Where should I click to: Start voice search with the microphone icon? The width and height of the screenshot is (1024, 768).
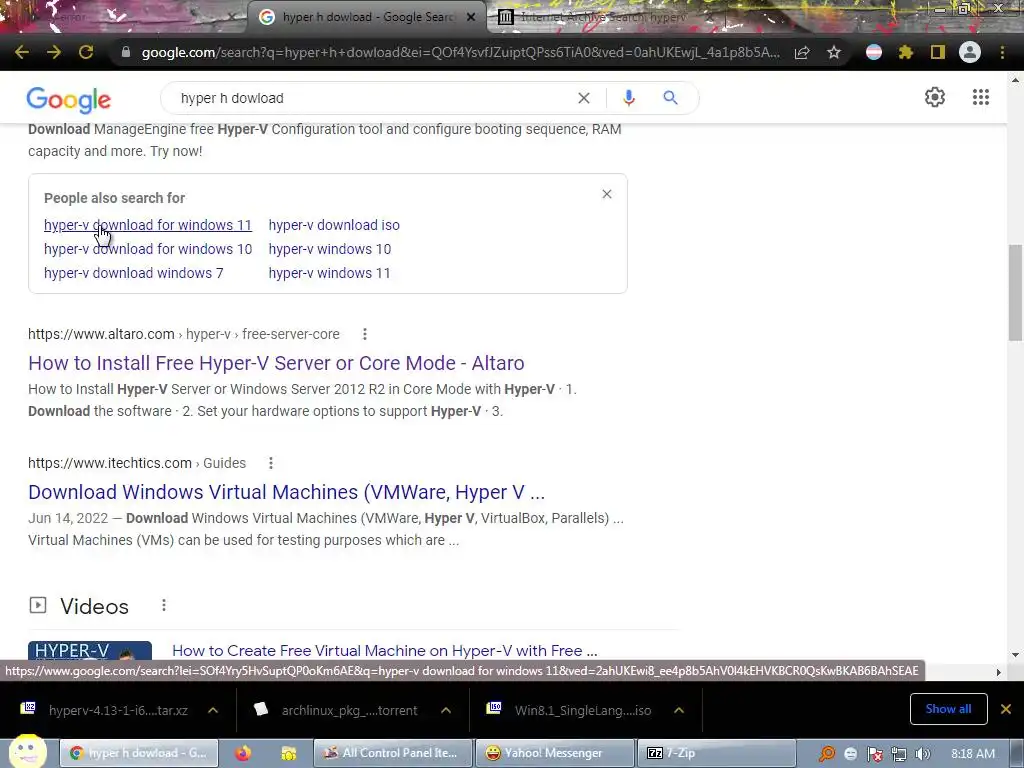(x=629, y=98)
